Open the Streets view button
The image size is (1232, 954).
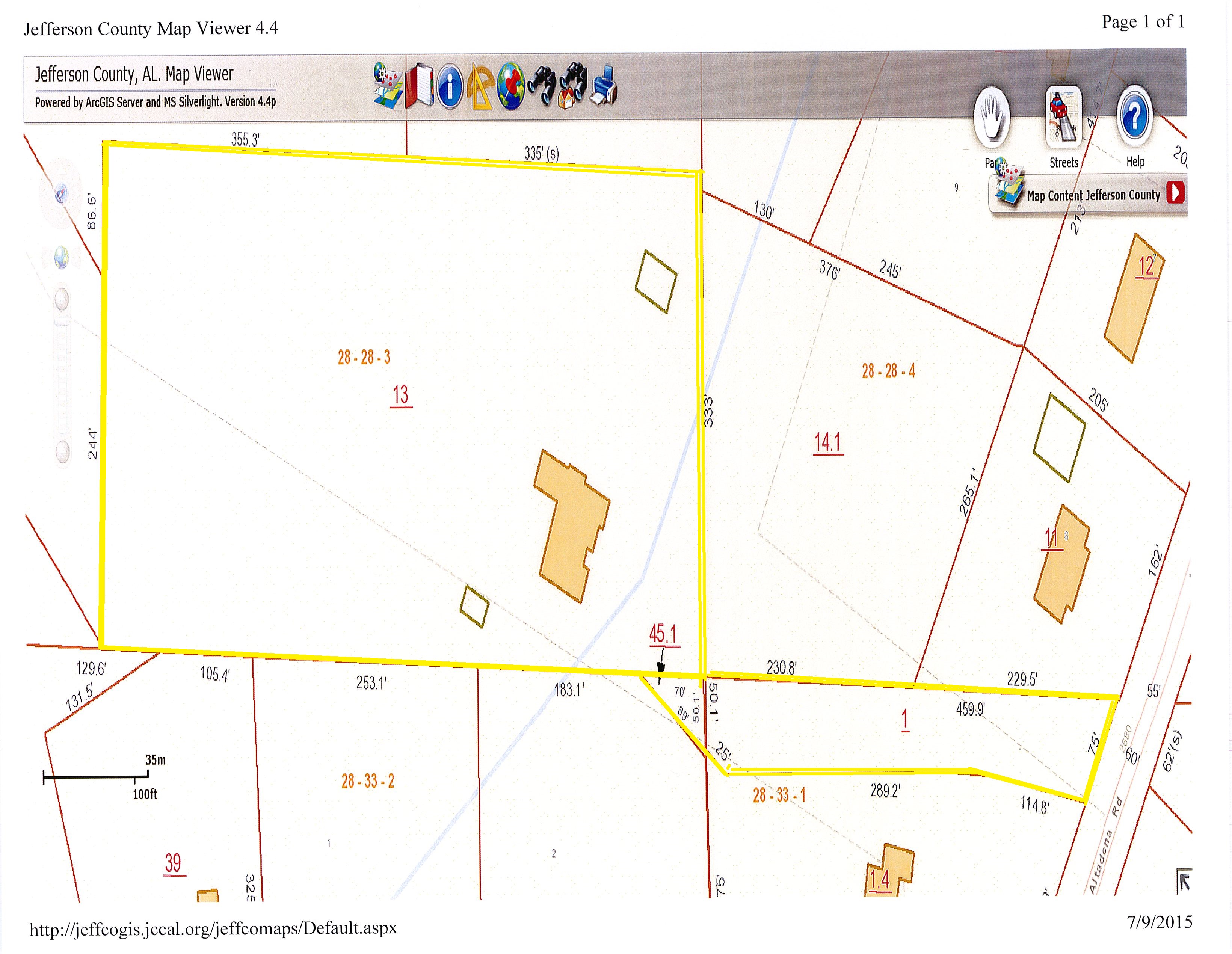pos(1063,117)
